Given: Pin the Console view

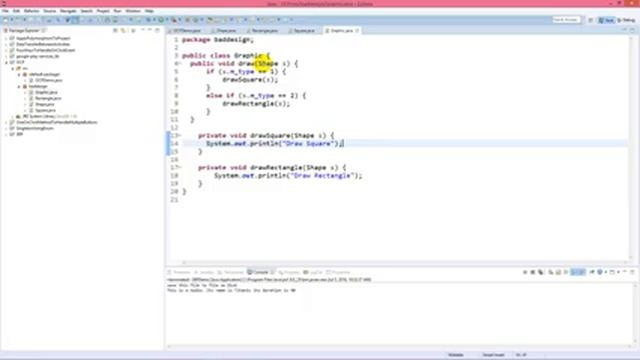Looking at the screenshot, I should click(x=592, y=272).
